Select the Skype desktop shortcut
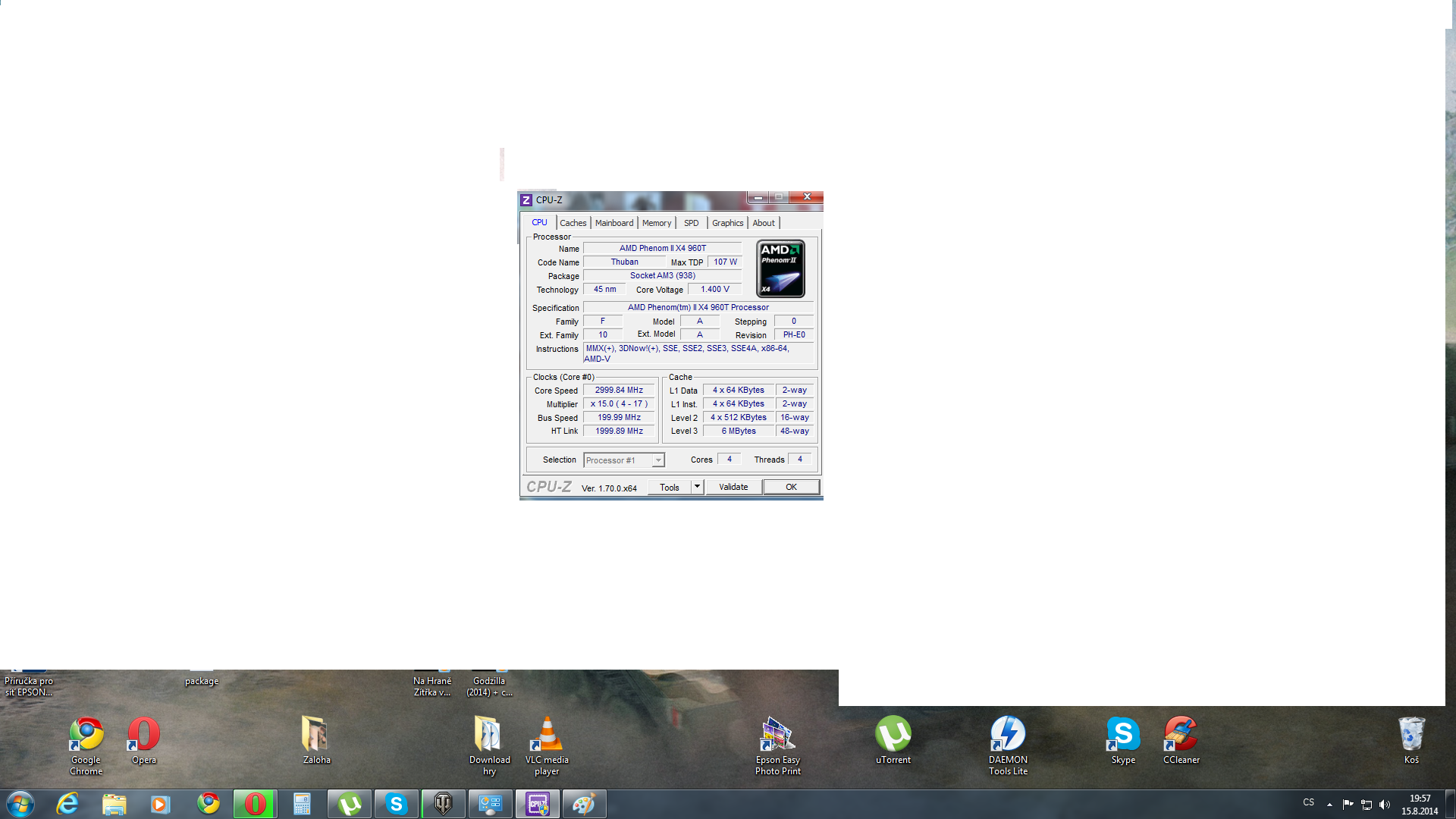The height and width of the screenshot is (819, 1456). [x=1124, y=740]
